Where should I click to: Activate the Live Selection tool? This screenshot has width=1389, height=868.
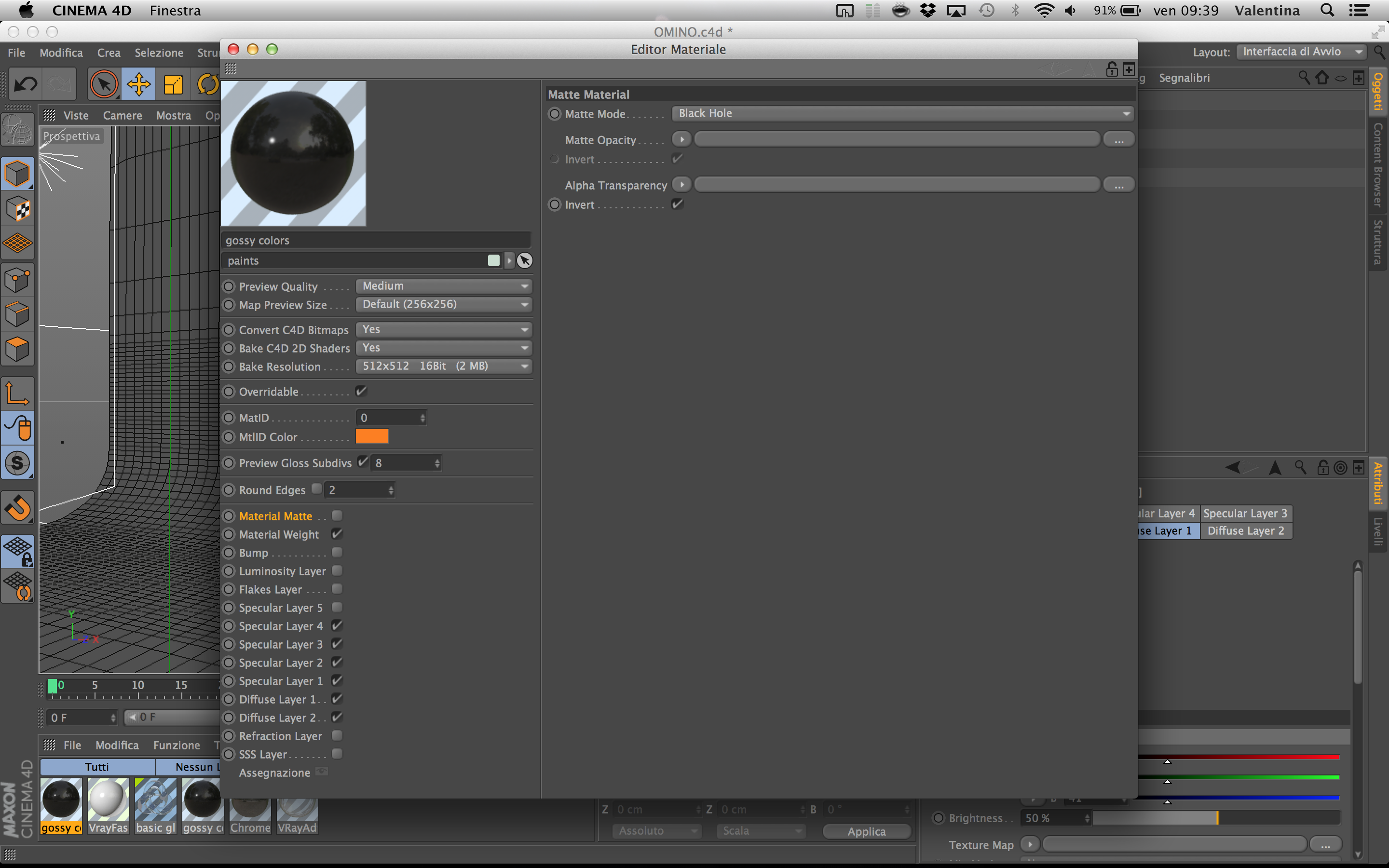coord(104,84)
